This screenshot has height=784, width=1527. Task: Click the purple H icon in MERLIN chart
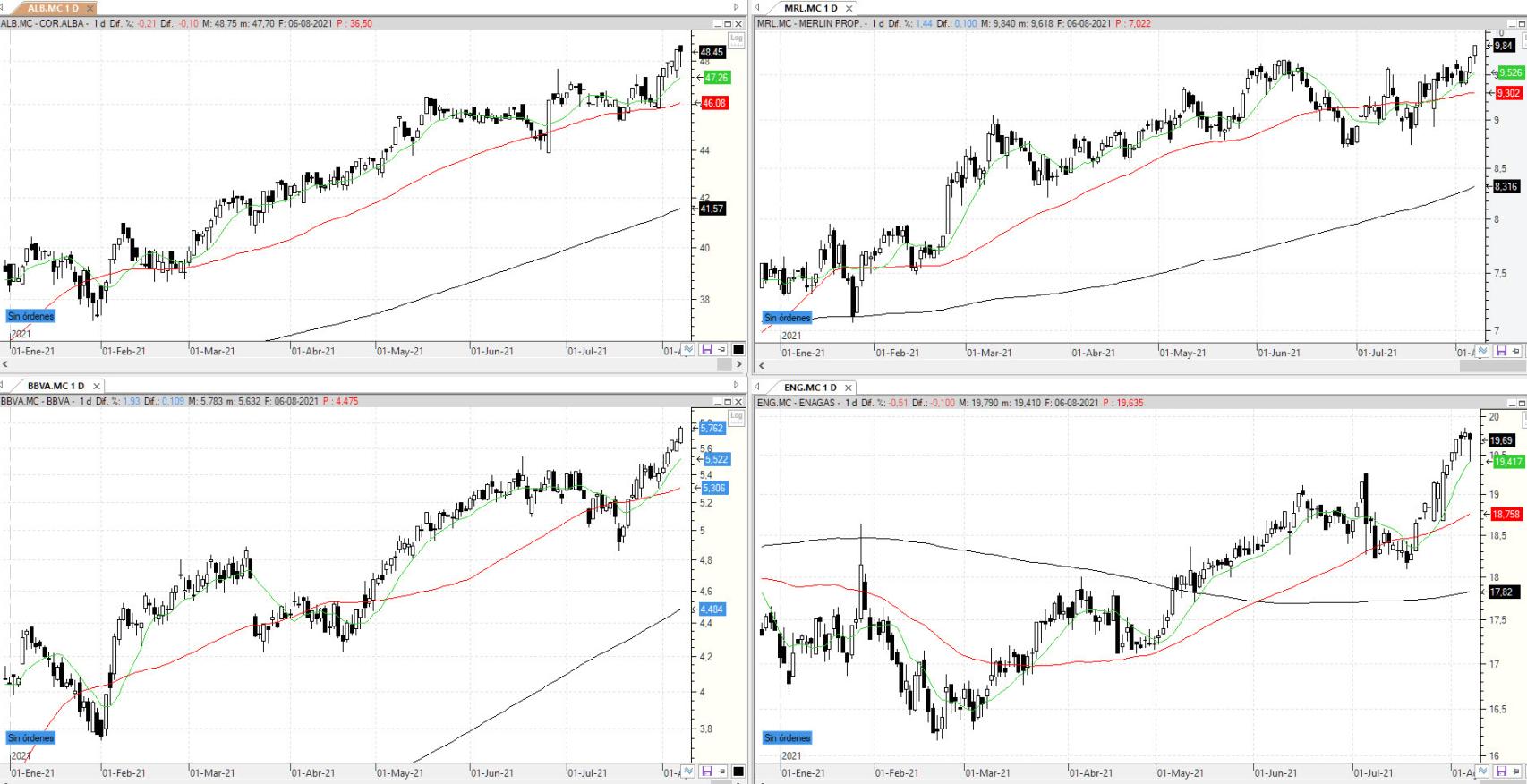(1501, 351)
